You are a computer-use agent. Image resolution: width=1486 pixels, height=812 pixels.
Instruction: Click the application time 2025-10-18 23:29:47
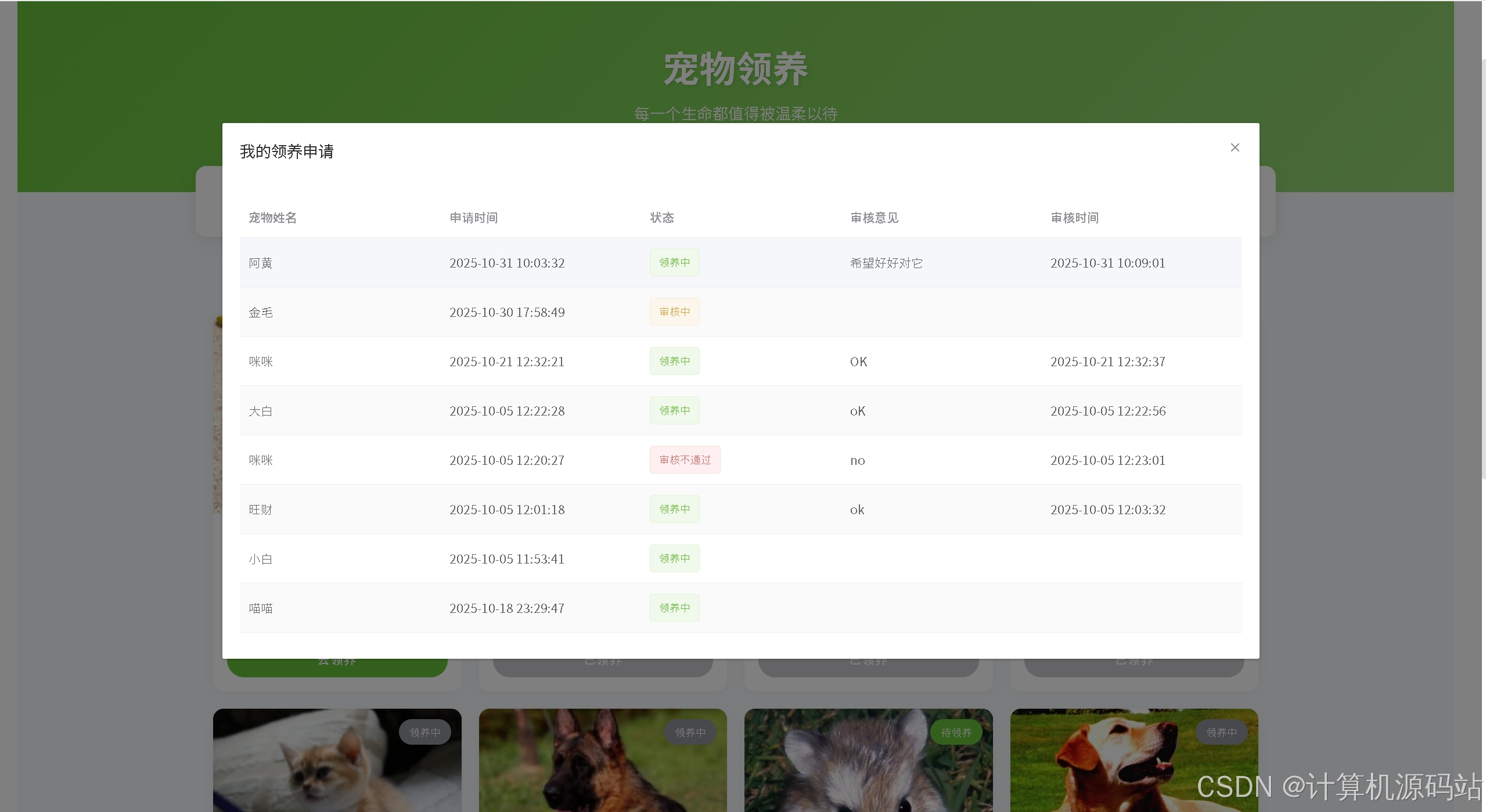tap(507, 608)
